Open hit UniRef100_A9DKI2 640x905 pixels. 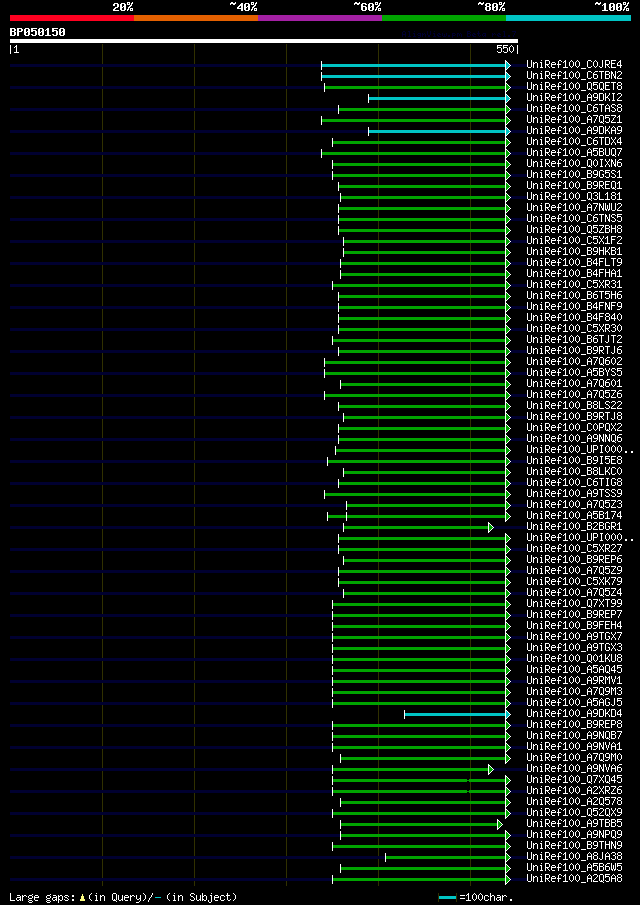[x=574, y=98]
